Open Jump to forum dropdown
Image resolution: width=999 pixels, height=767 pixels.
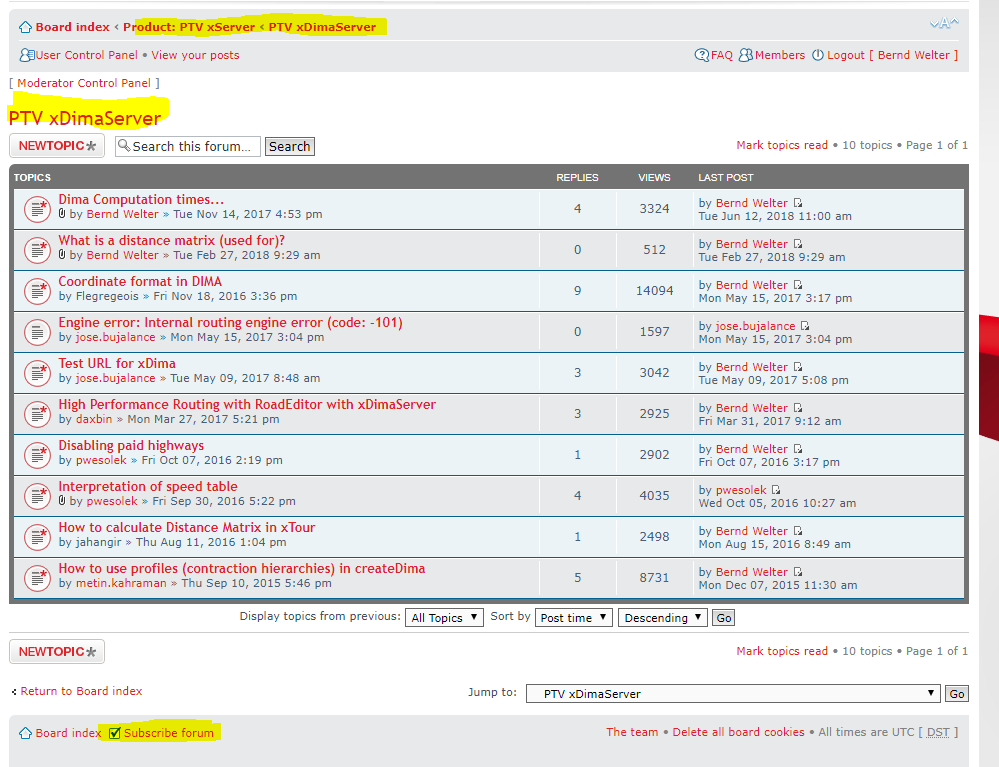[733, 693]
